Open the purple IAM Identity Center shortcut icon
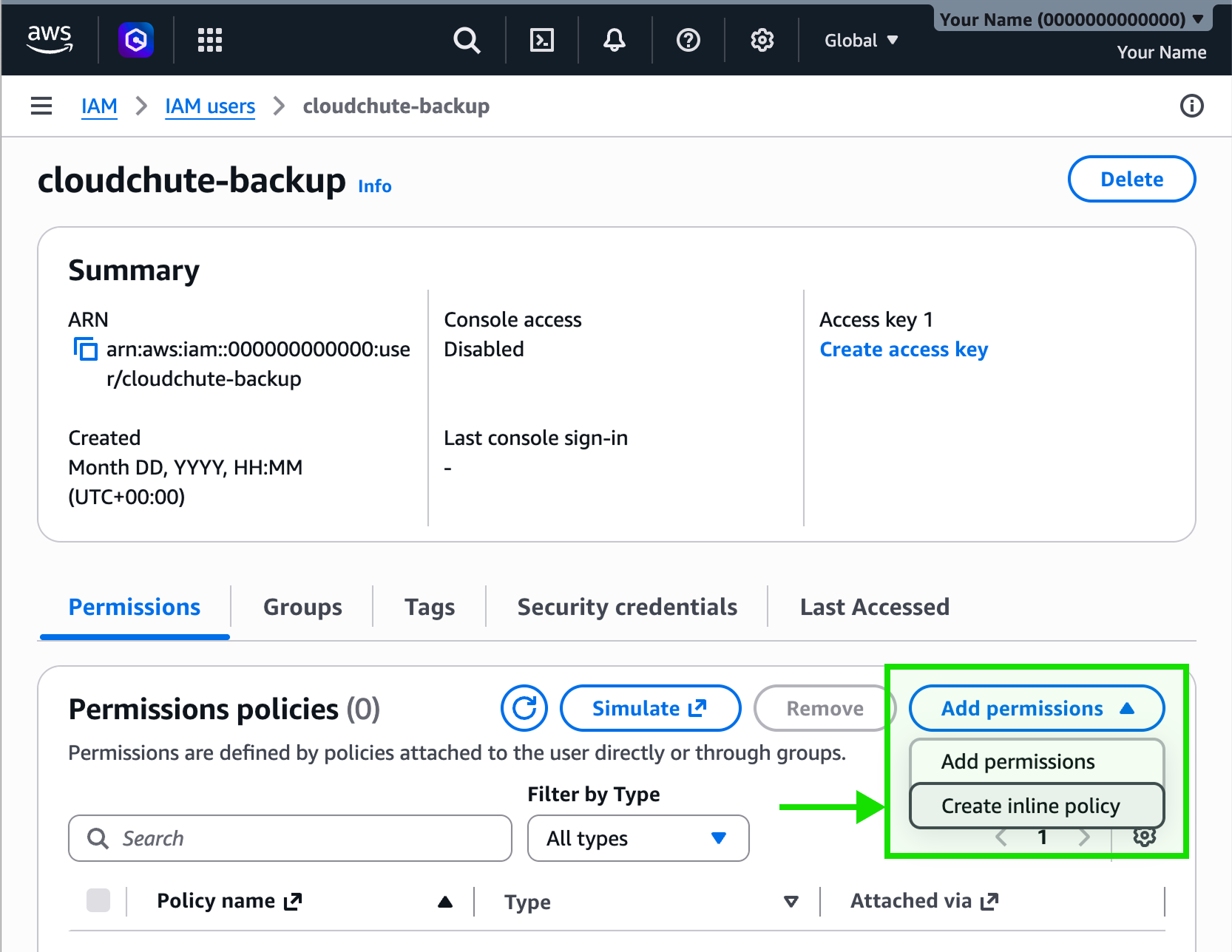 pos(136,40)
